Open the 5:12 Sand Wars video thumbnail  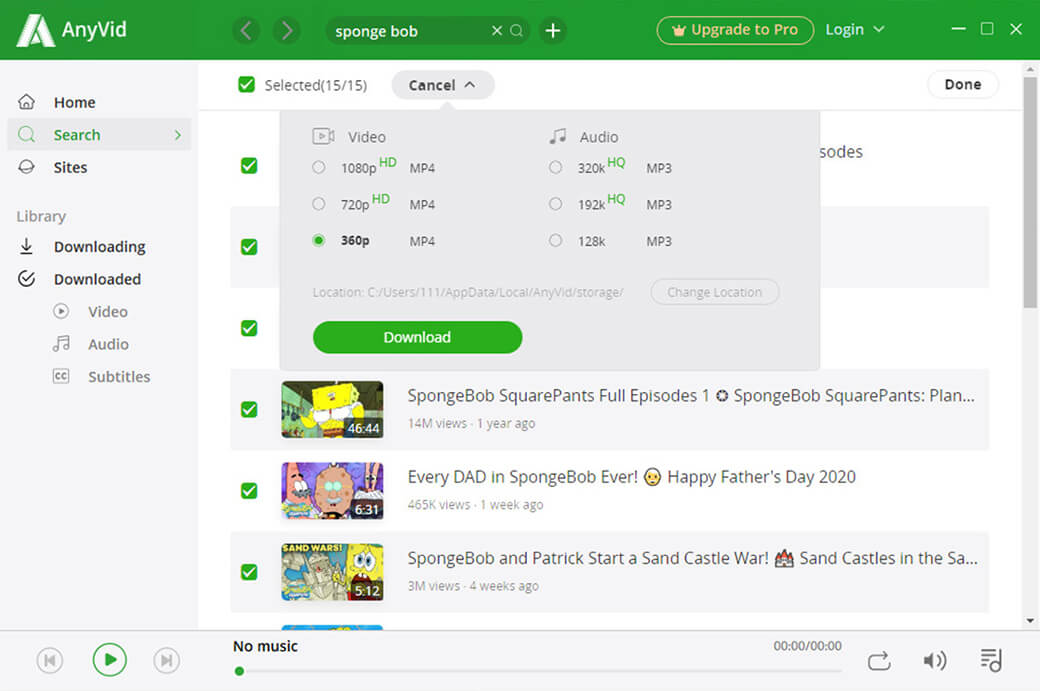tap(332, 572)
